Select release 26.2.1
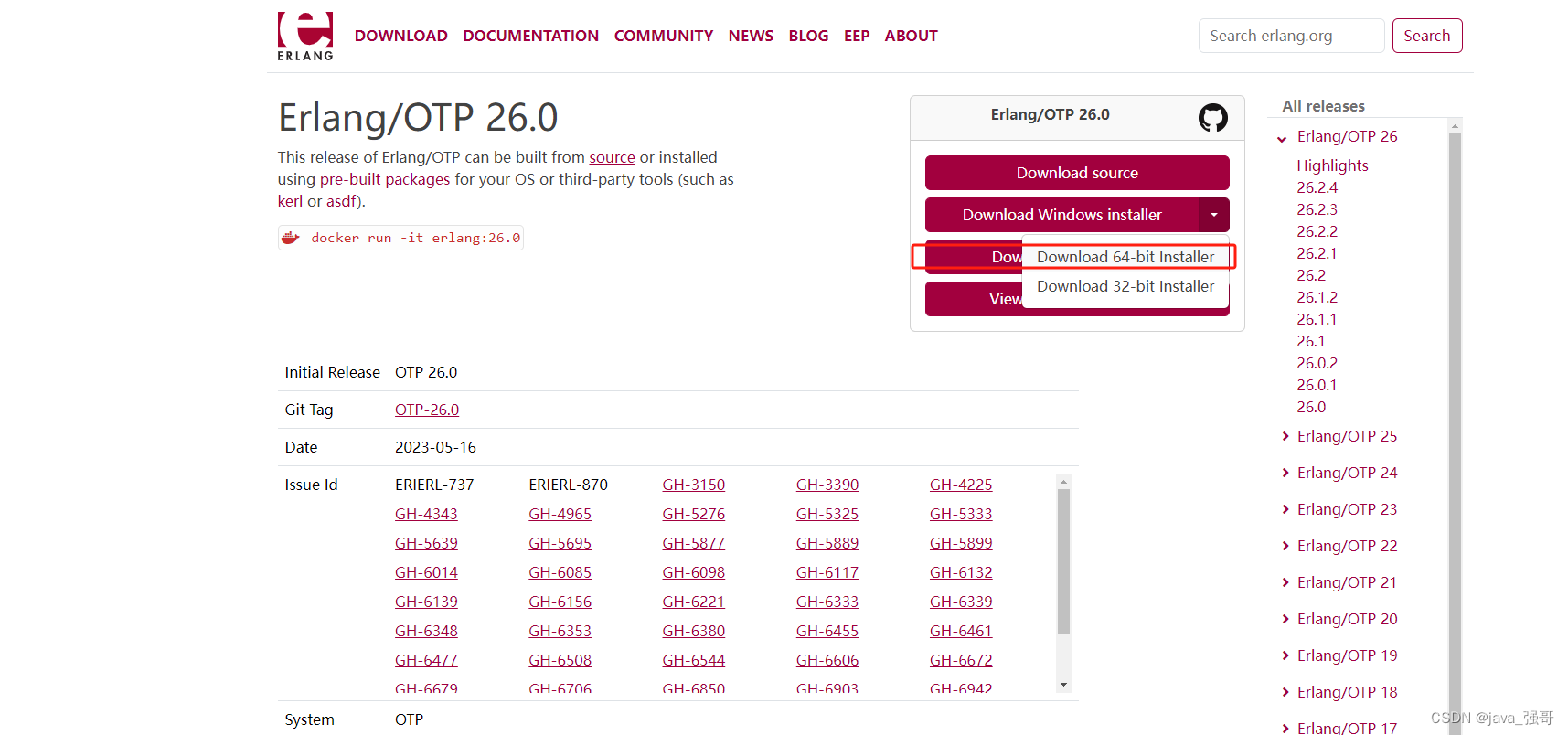This screenshot has width=1568, height=735. pos(1317,253)
